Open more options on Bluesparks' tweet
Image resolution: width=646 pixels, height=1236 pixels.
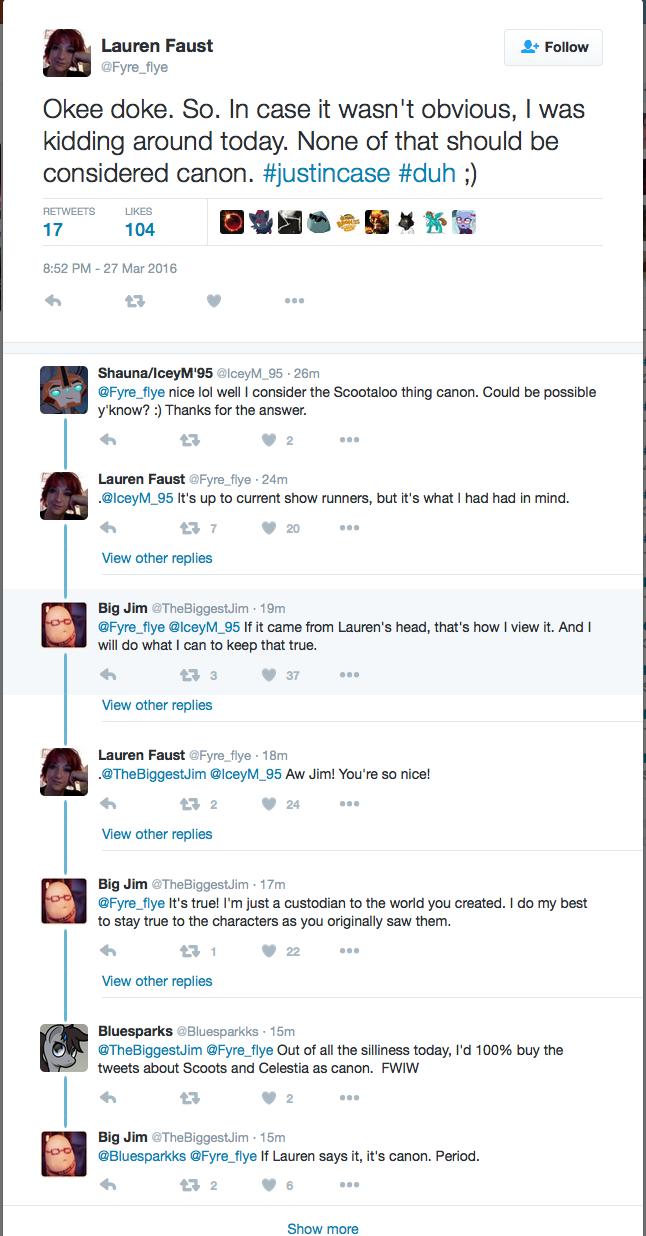click(348, 1098)
